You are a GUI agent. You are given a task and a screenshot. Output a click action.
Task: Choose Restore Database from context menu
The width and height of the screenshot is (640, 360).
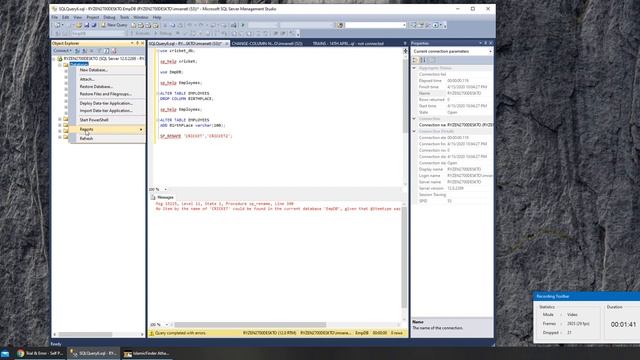[107, 87]
